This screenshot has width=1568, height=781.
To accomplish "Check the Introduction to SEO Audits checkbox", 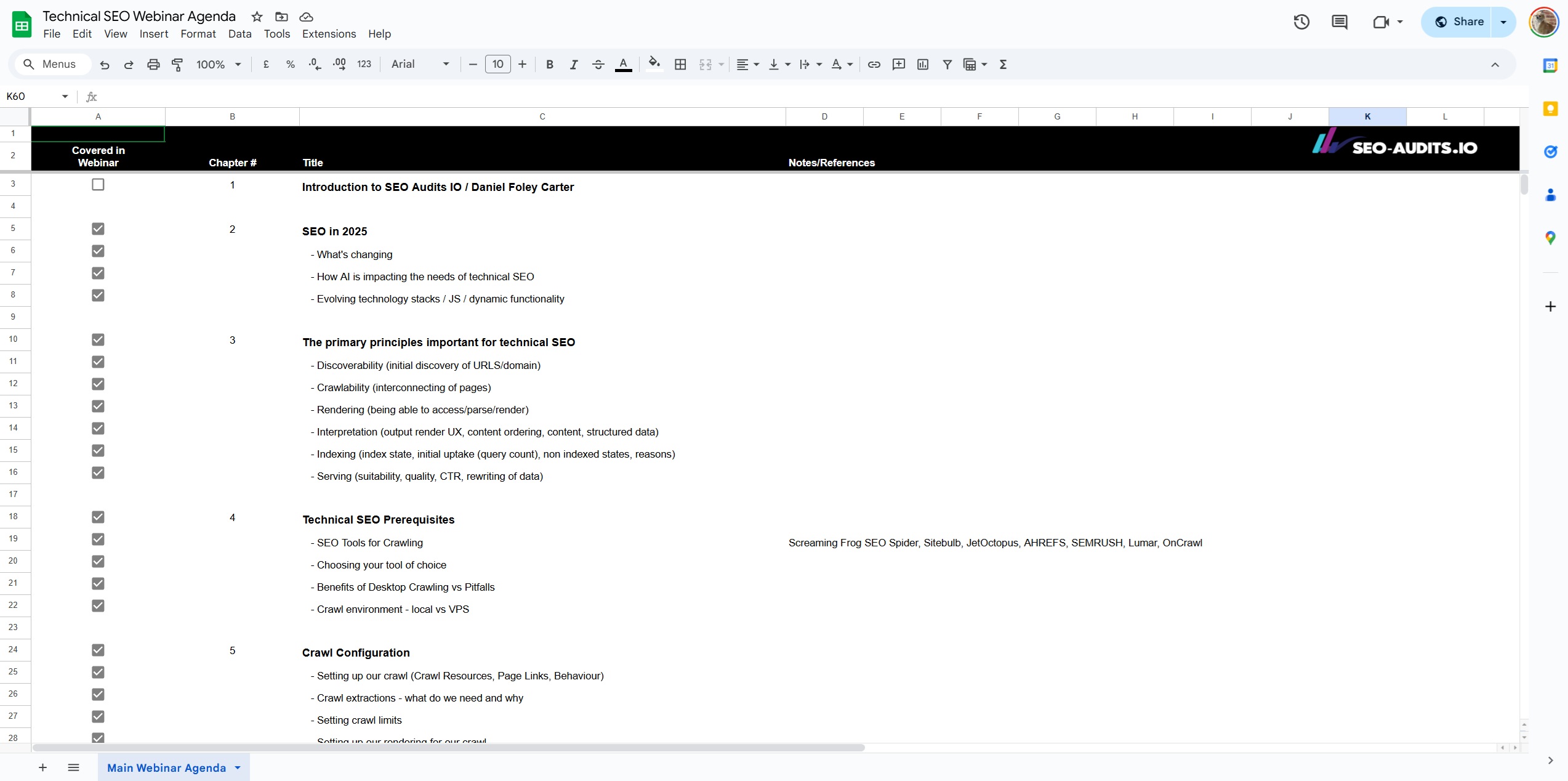I will (x=98, y=184).
